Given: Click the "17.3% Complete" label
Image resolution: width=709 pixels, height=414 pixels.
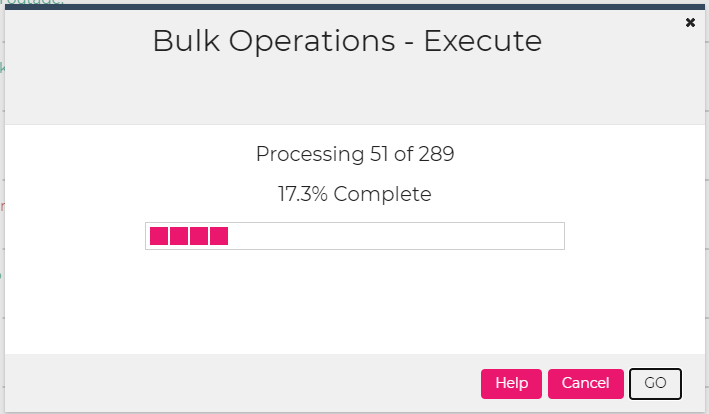Looking at the screenshot, I should click(355, 194).
